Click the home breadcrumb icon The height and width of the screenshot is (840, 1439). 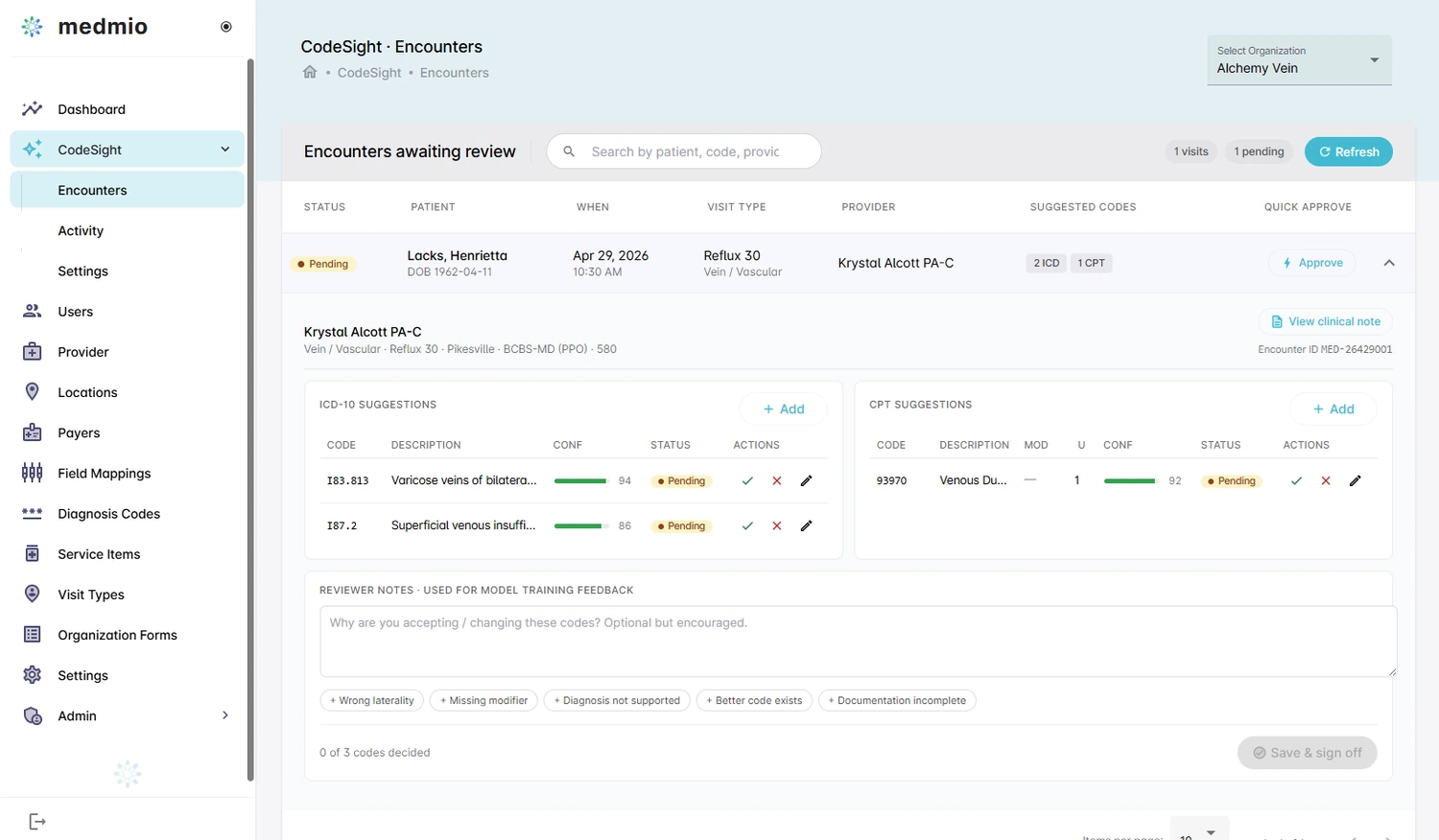(x=310, y=72)
